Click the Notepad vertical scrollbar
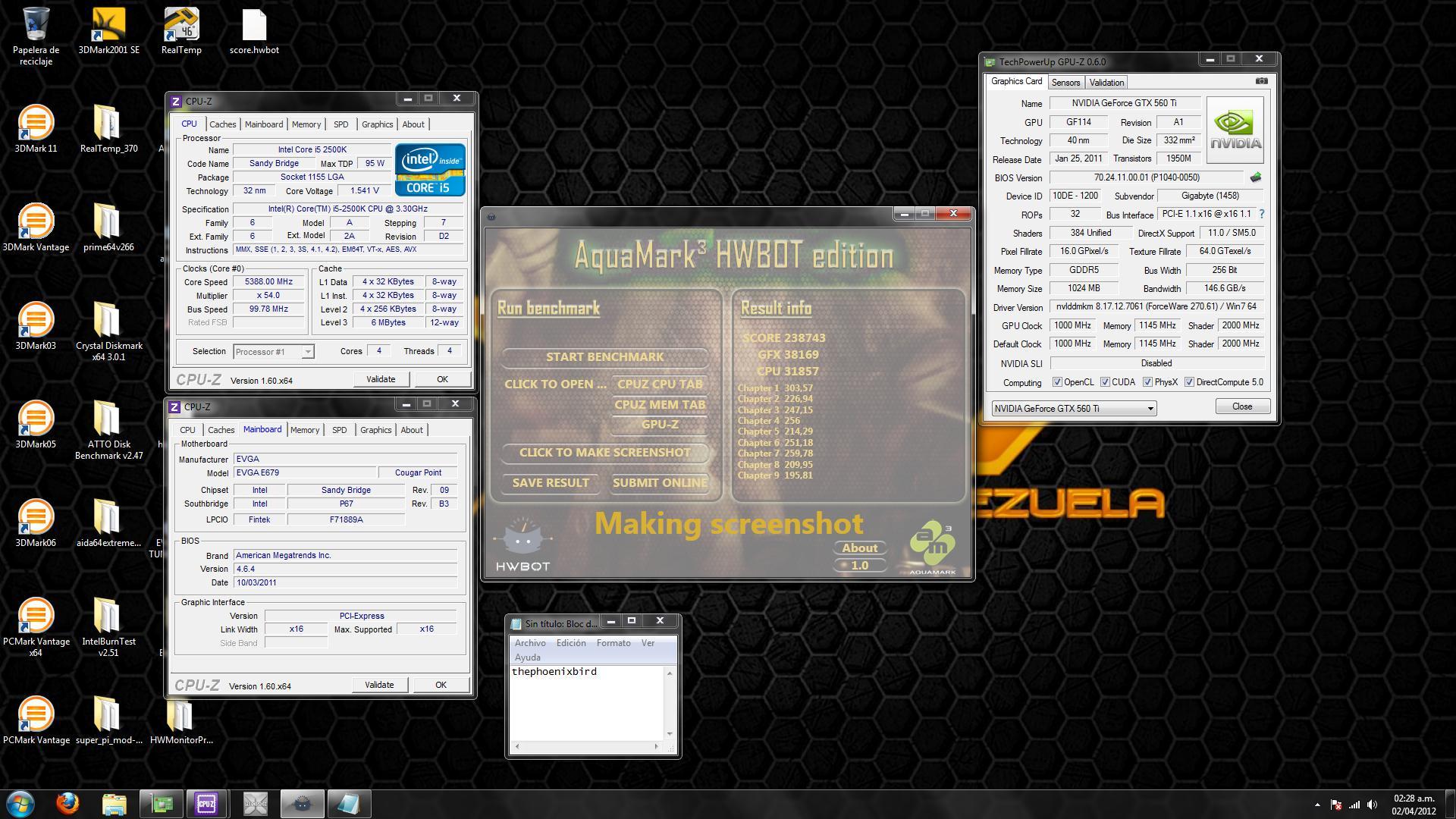 coord(670,703)
